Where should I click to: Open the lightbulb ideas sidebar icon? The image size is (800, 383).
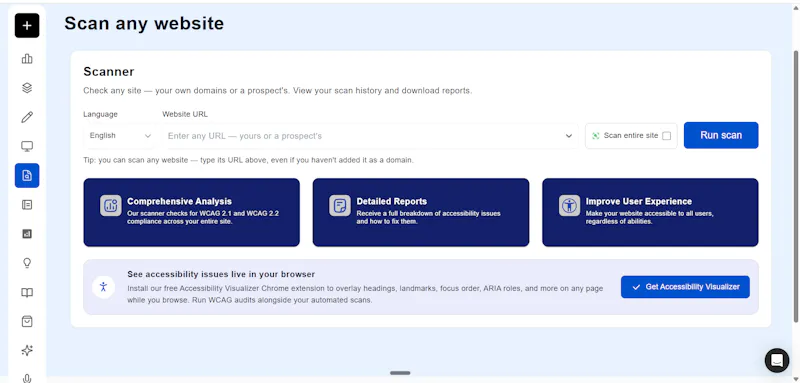(x=27, y=263)
